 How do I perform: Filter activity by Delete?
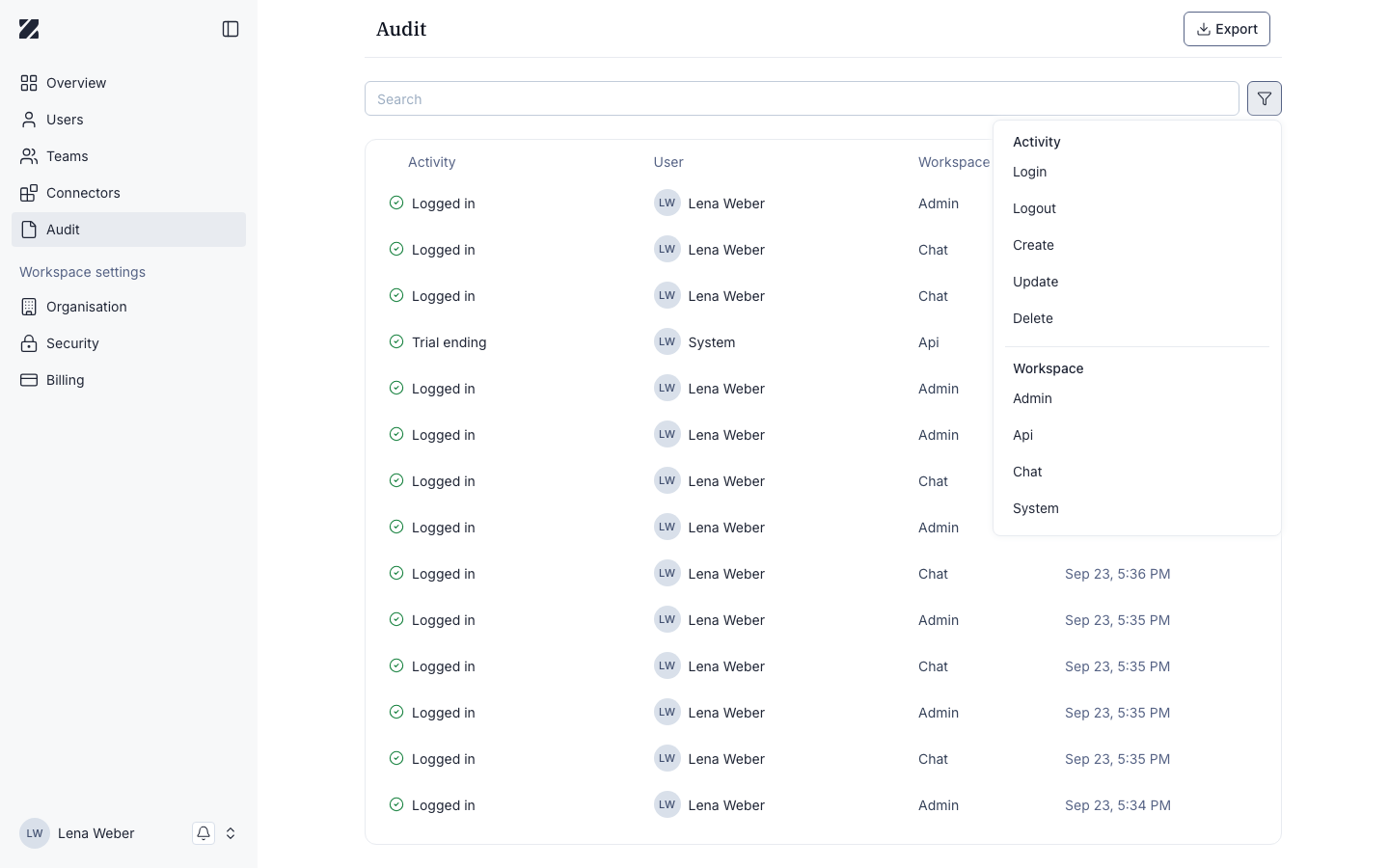(x=1137, y=318)
